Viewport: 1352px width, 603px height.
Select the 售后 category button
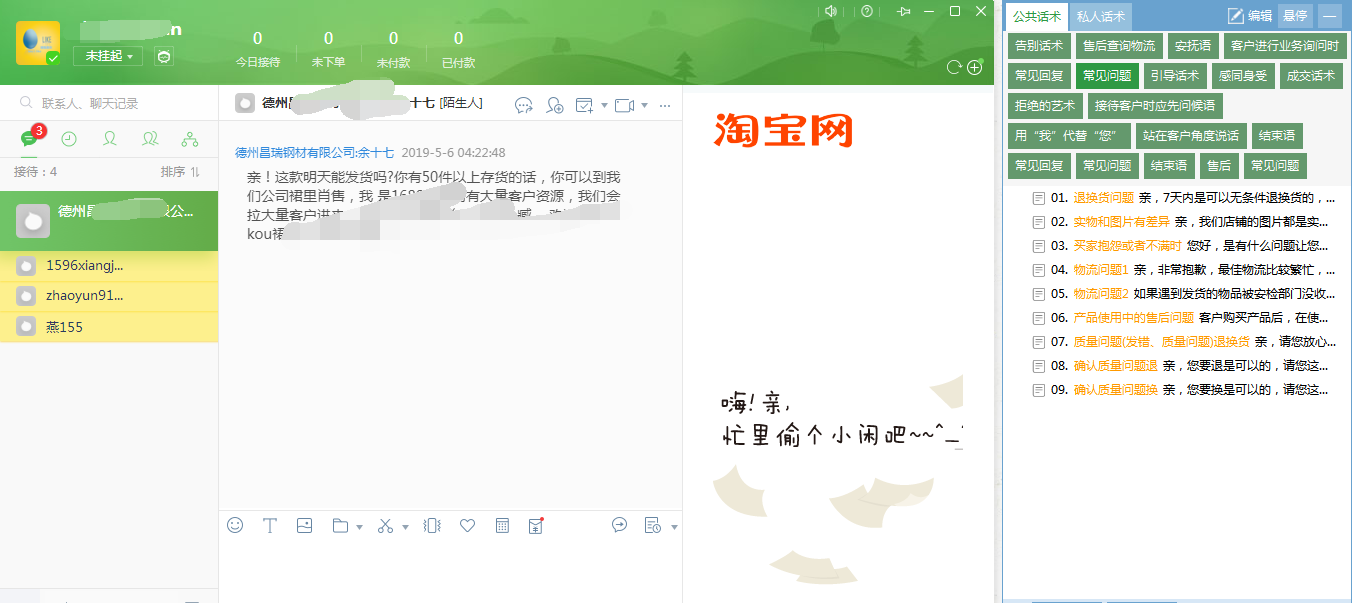click(1219, 166)
